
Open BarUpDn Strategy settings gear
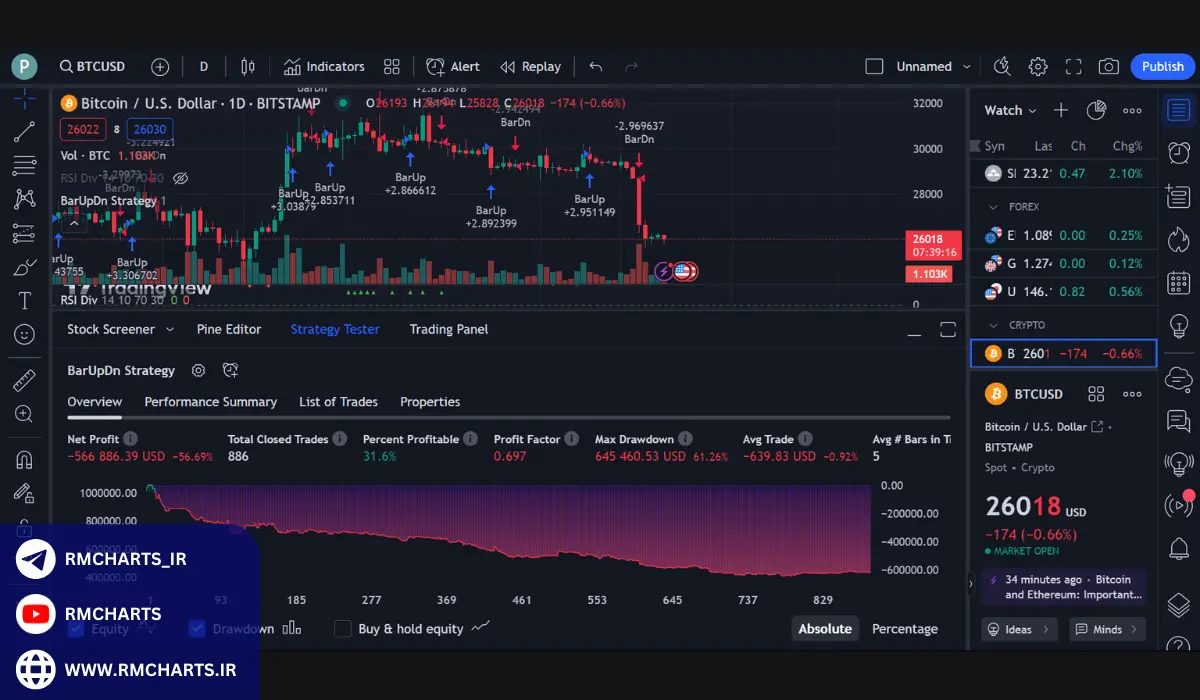click(x=198, y=371)
